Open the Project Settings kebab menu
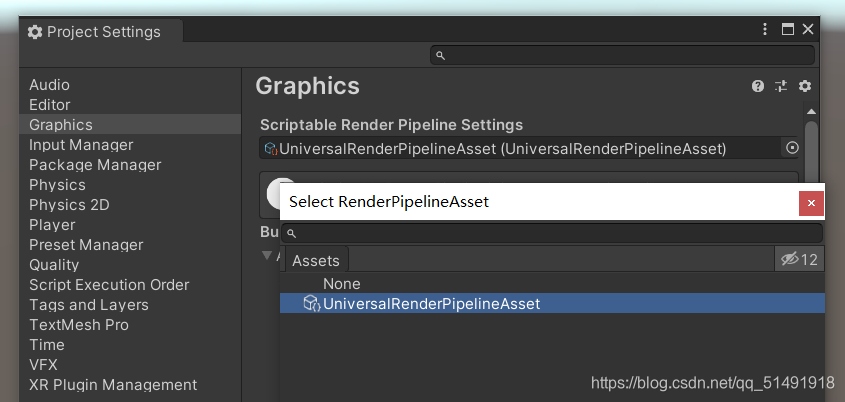 coord(765,29)
